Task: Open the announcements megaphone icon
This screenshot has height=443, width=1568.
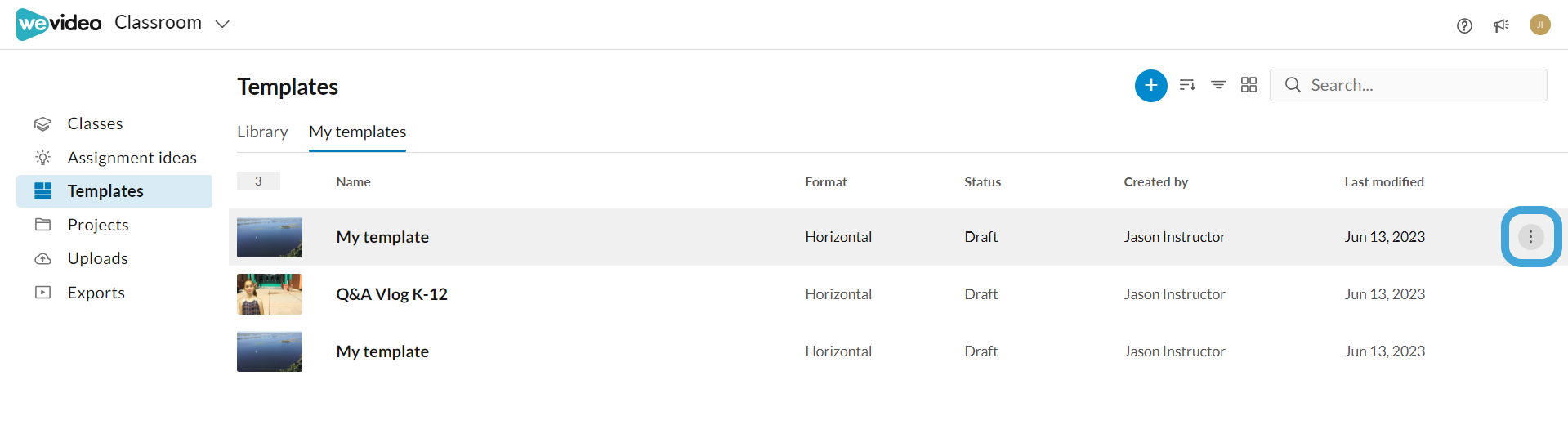Action: coord(1501,25)
